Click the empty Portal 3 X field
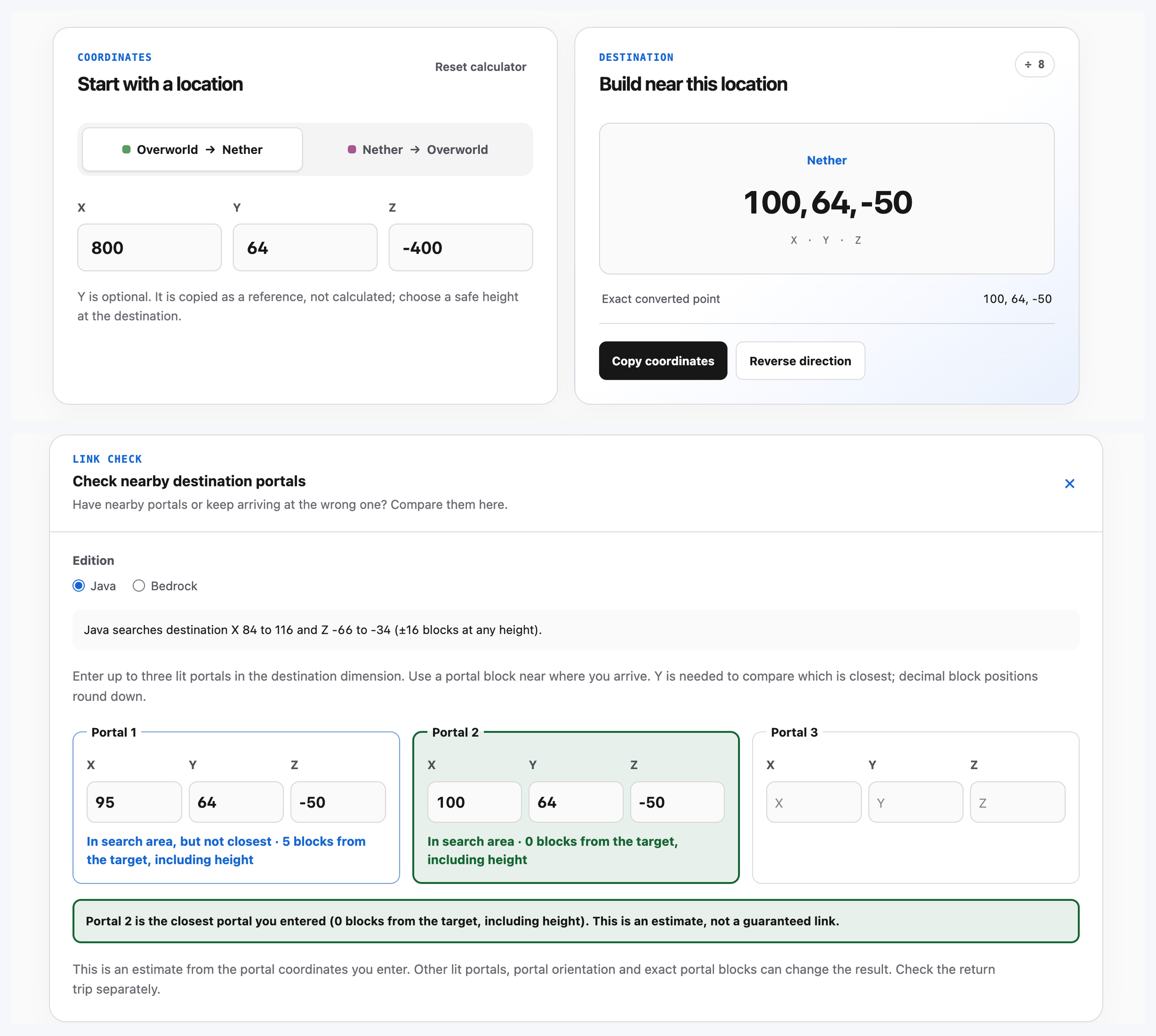1156x1036 pixels. point(814,802)
